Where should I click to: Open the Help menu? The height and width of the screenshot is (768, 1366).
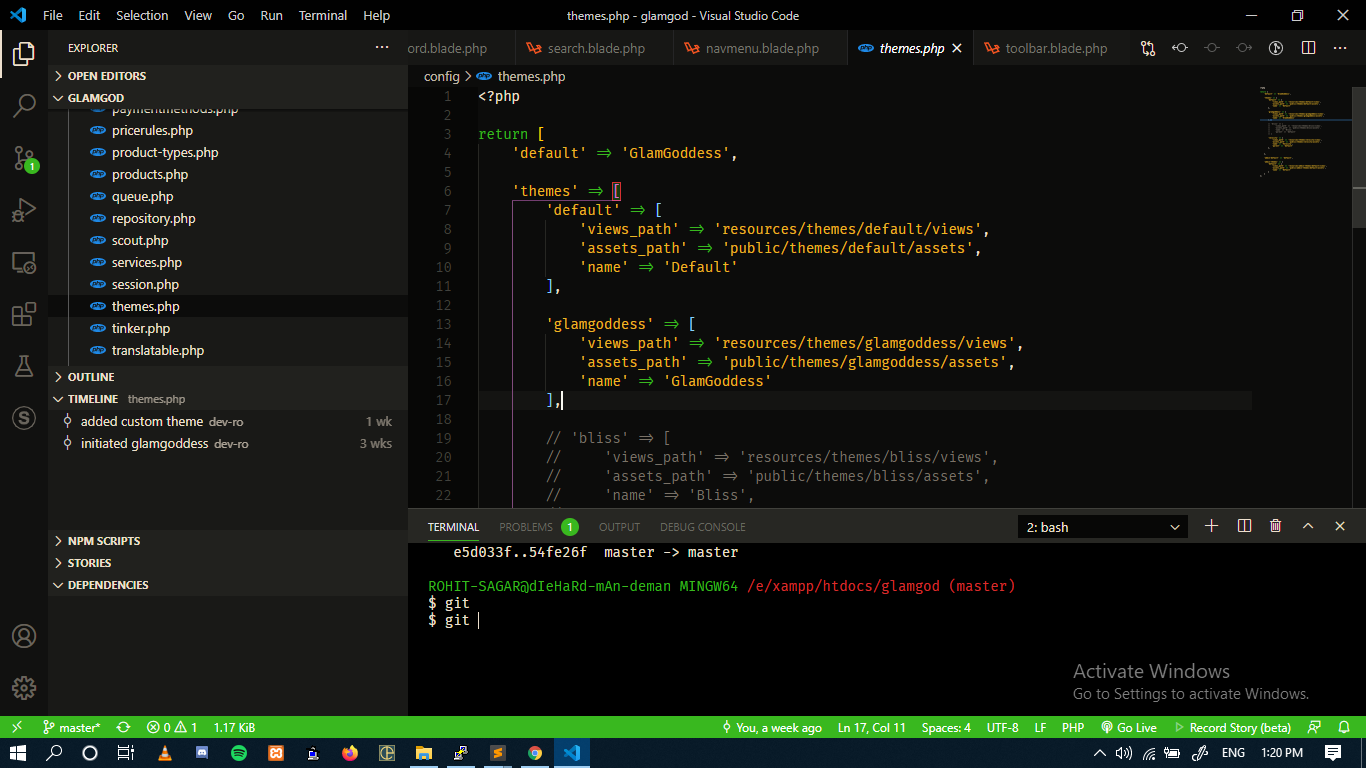coord(377,15)
